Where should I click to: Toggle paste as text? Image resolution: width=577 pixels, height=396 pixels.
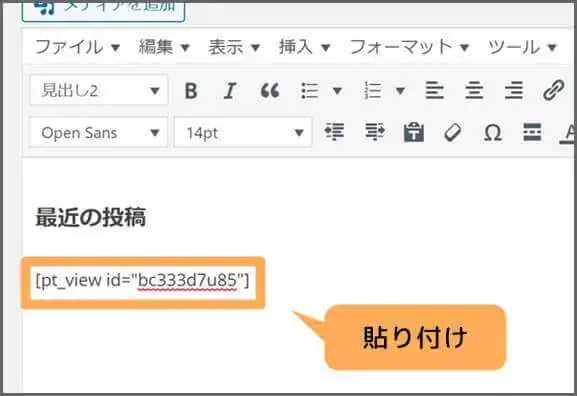(x=414, y=132)
